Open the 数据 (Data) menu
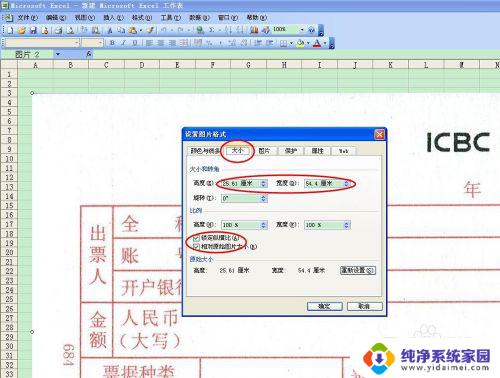The width and height of the screenshot is (500, 378). pyautogui.click(x=199, y=18)
